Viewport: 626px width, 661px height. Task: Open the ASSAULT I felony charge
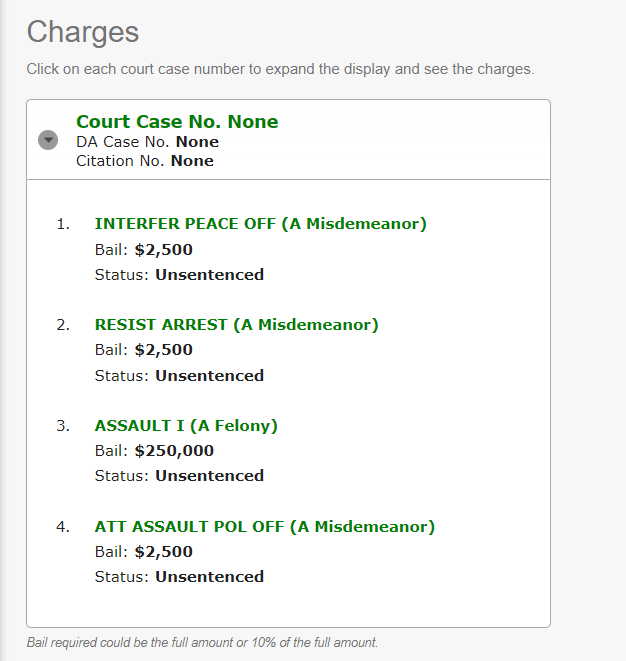(186, 426)
